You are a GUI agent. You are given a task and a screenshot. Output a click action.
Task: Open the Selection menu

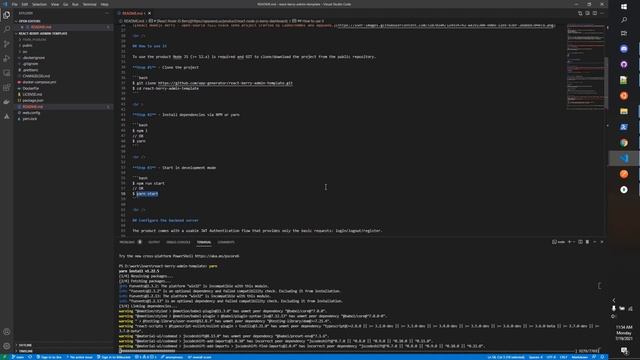coord(39,4)
